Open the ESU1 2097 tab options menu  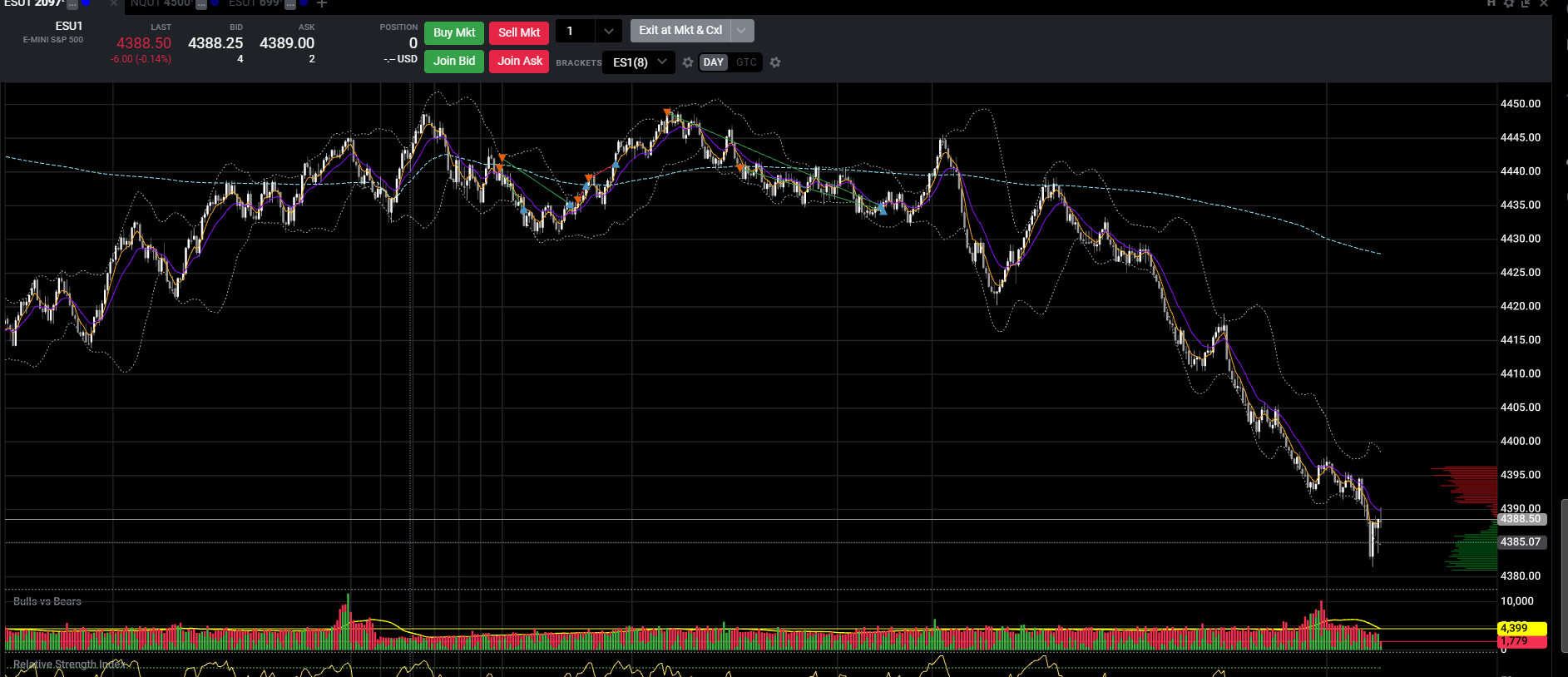[72, 4]
